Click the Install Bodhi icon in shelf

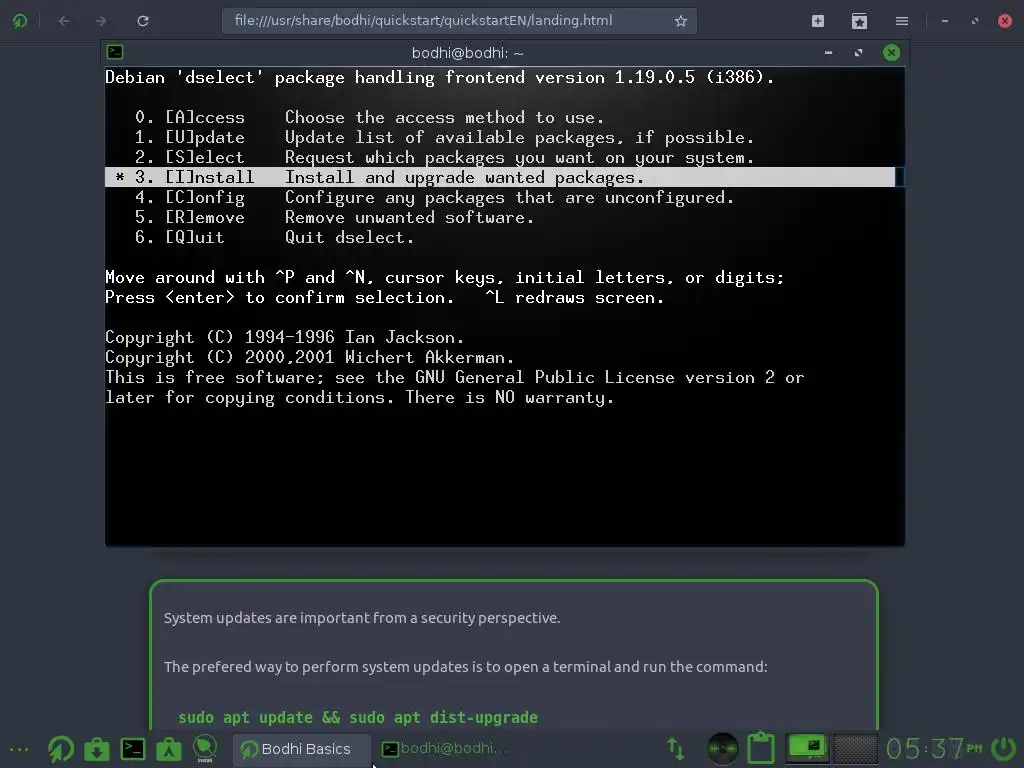click(x=205, y=748)
